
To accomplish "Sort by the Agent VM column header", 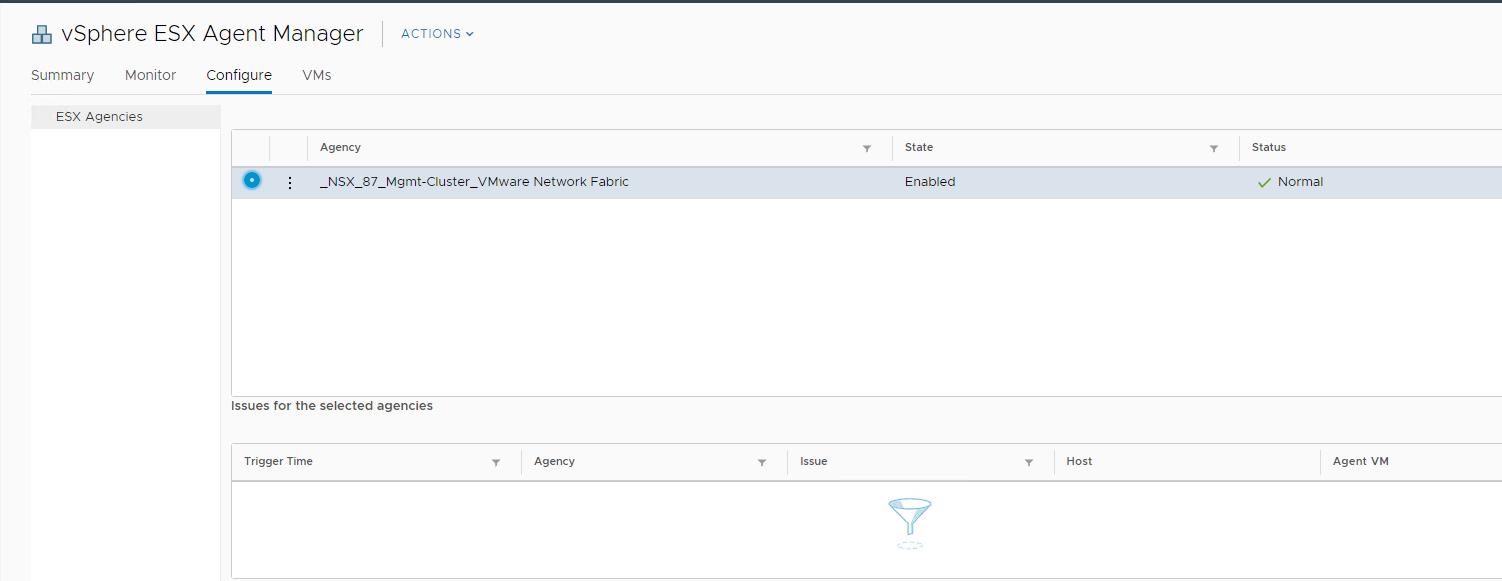I will coord(1360,461).
